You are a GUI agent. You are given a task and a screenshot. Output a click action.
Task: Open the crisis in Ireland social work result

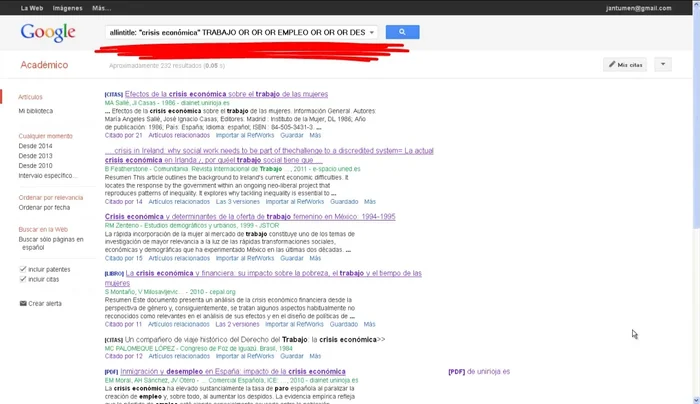269,155
